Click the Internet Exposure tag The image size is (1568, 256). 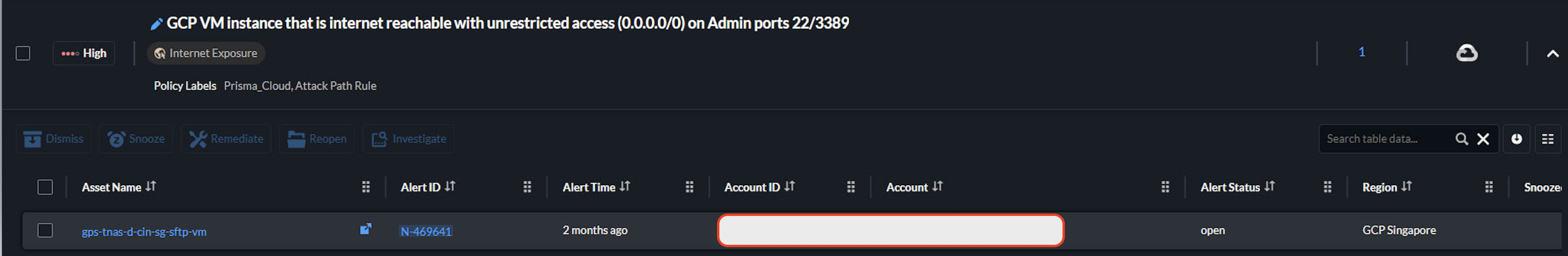click(x=206, y=54)
